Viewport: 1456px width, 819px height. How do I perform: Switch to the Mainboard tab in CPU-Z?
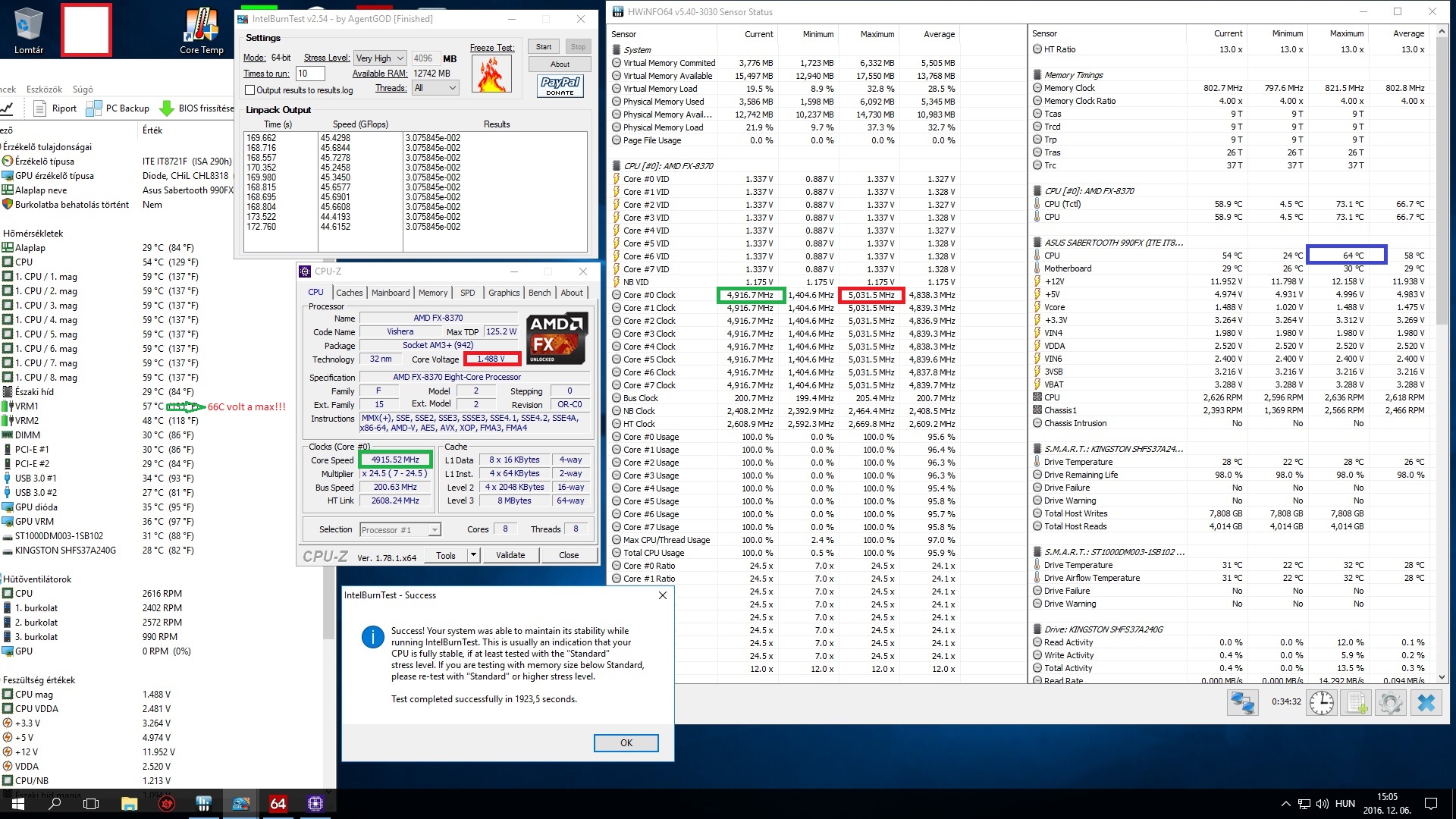pyautogui.click(x=391, y=293)
